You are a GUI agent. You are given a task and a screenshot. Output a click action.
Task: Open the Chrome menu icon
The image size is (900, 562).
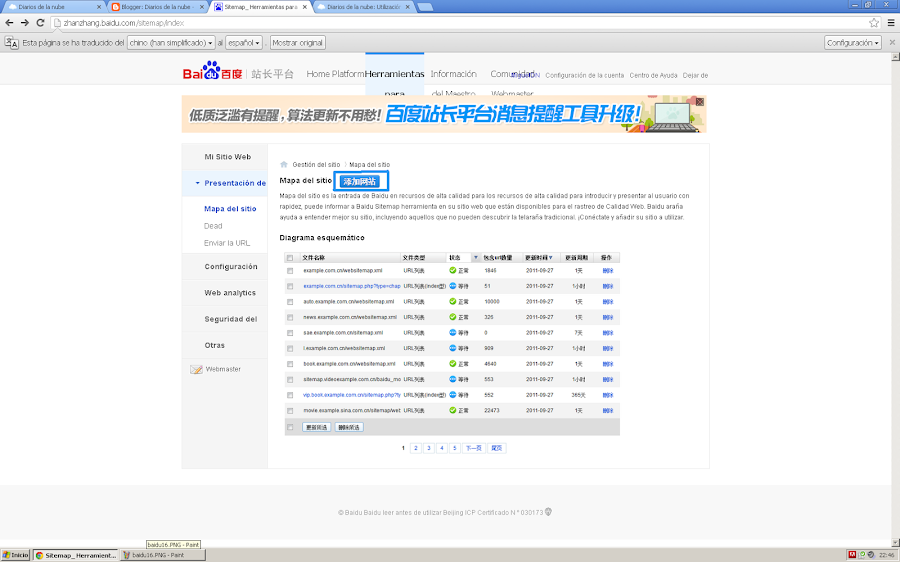891,23
